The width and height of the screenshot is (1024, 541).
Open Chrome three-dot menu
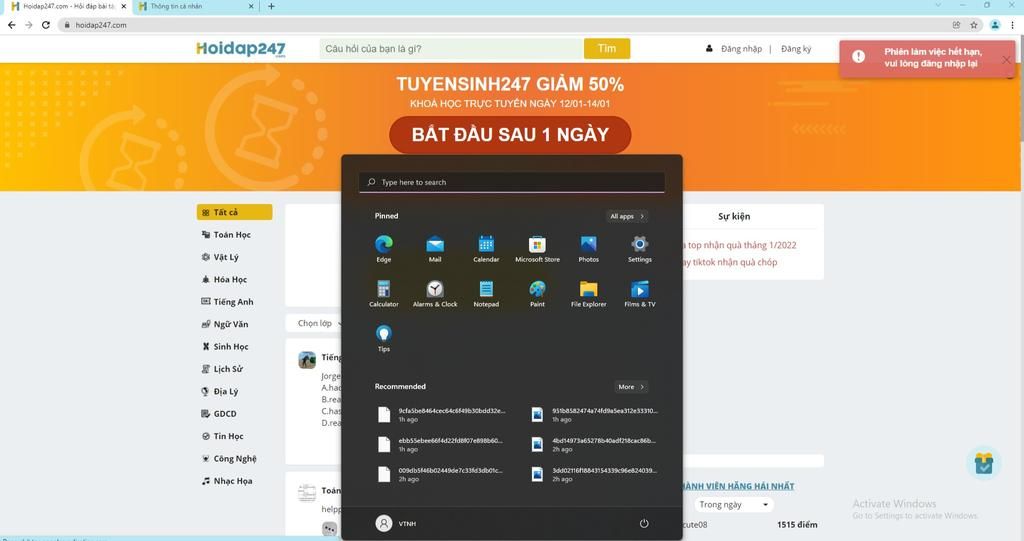tap(1012, 25)
